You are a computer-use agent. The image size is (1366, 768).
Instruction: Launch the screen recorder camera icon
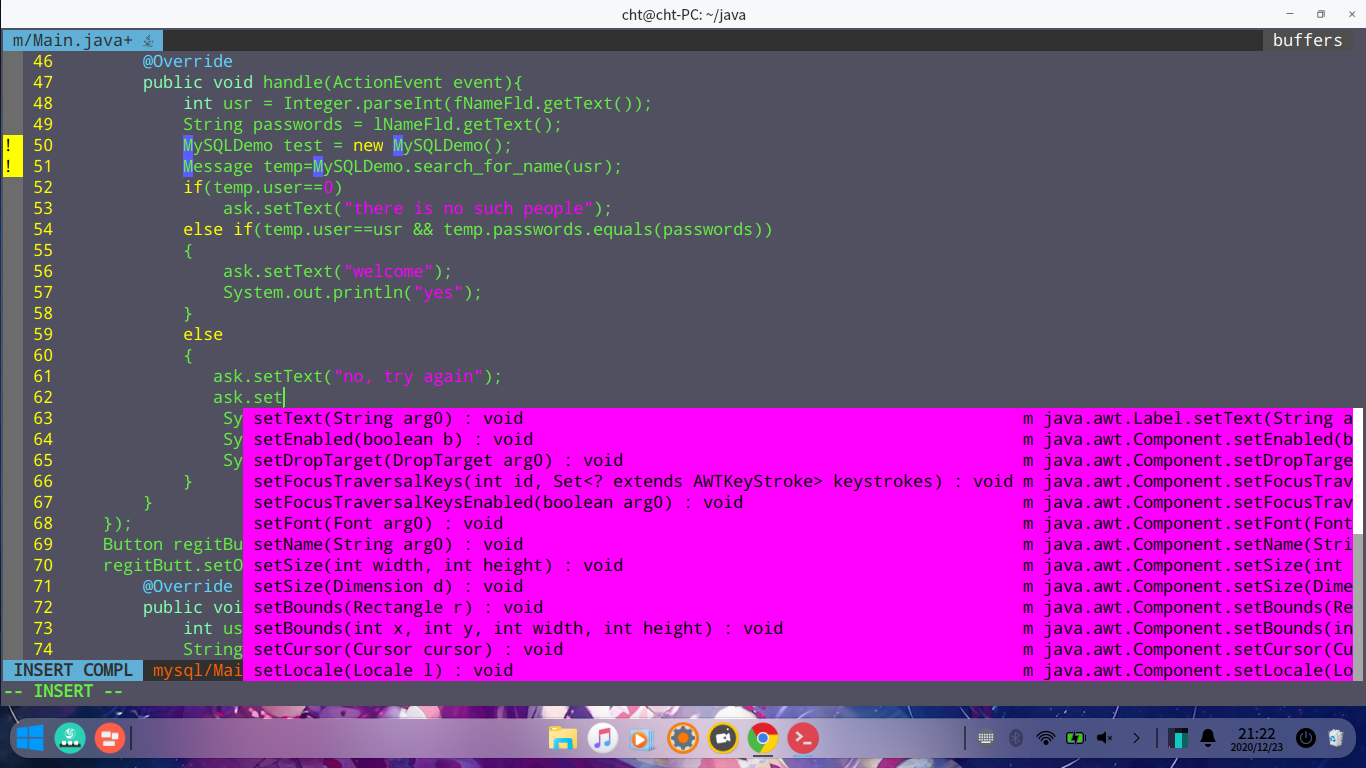pos(722,738)
